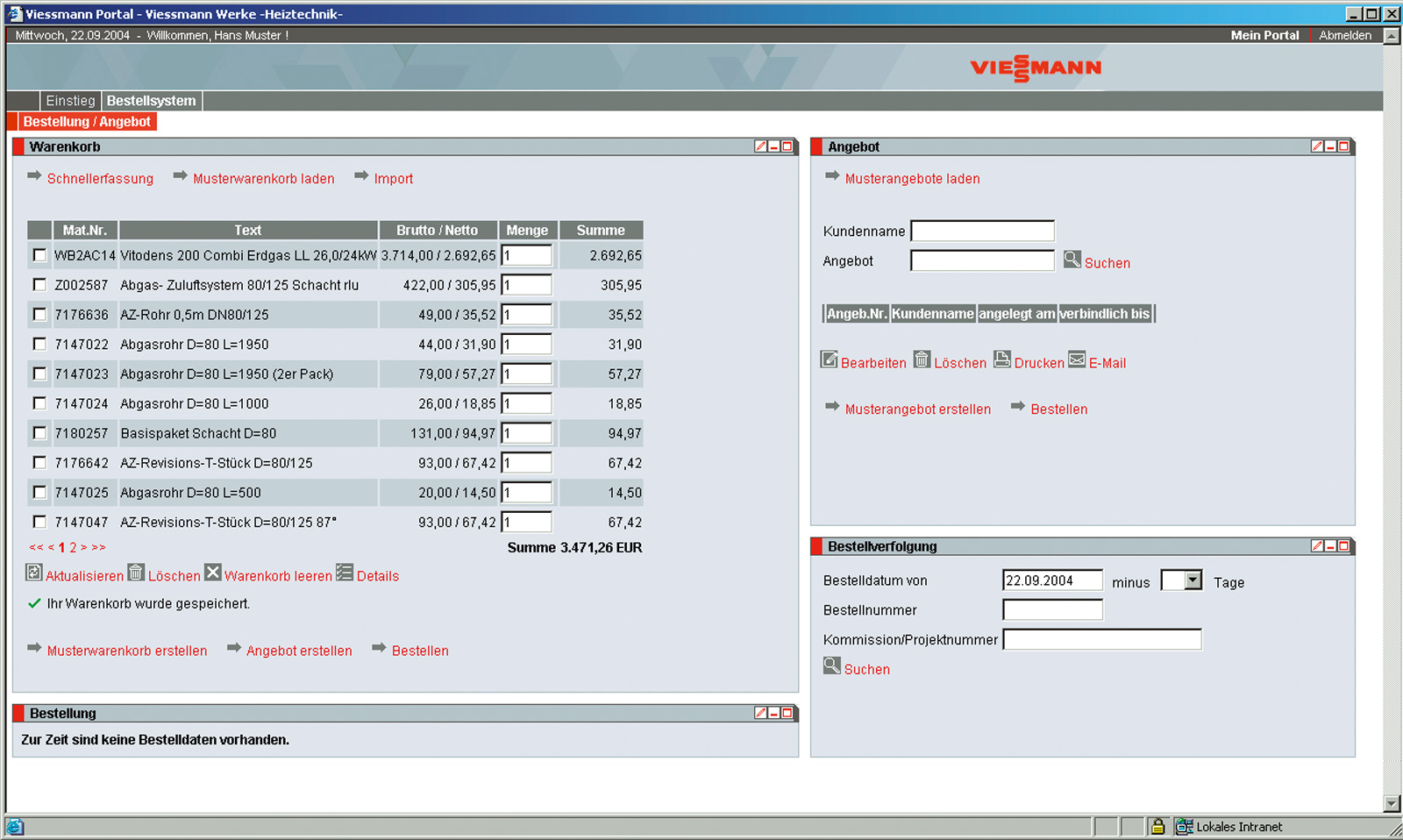Click the Schnellerfassung link
Image resolution: width=1403 pixels, height=840 pixels.
(100, 179)
